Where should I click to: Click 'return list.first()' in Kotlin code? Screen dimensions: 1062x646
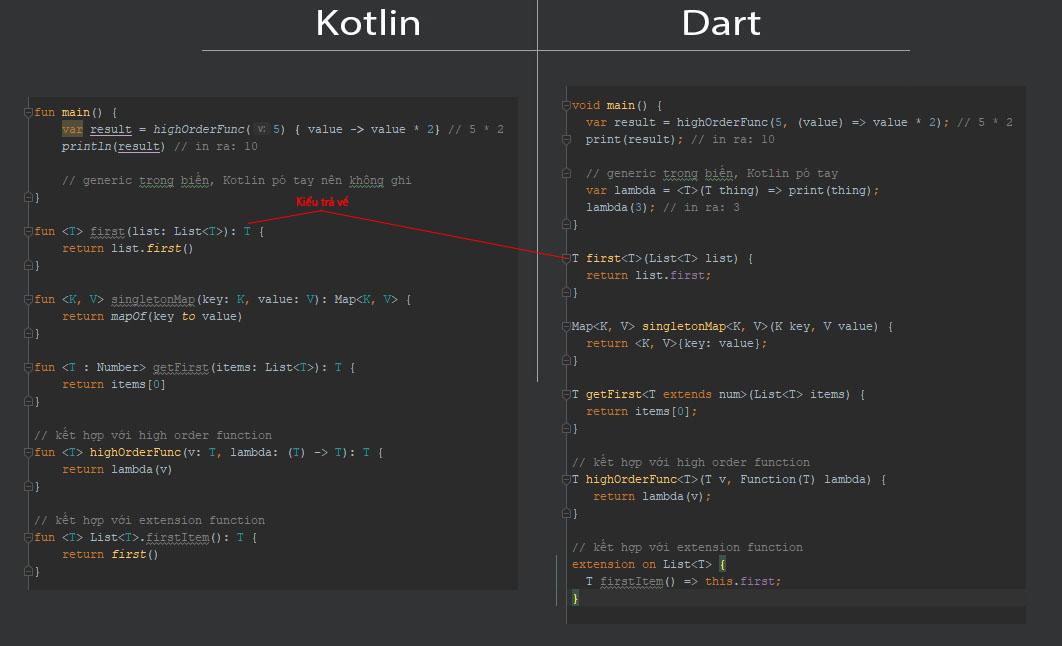click(127, 249)
